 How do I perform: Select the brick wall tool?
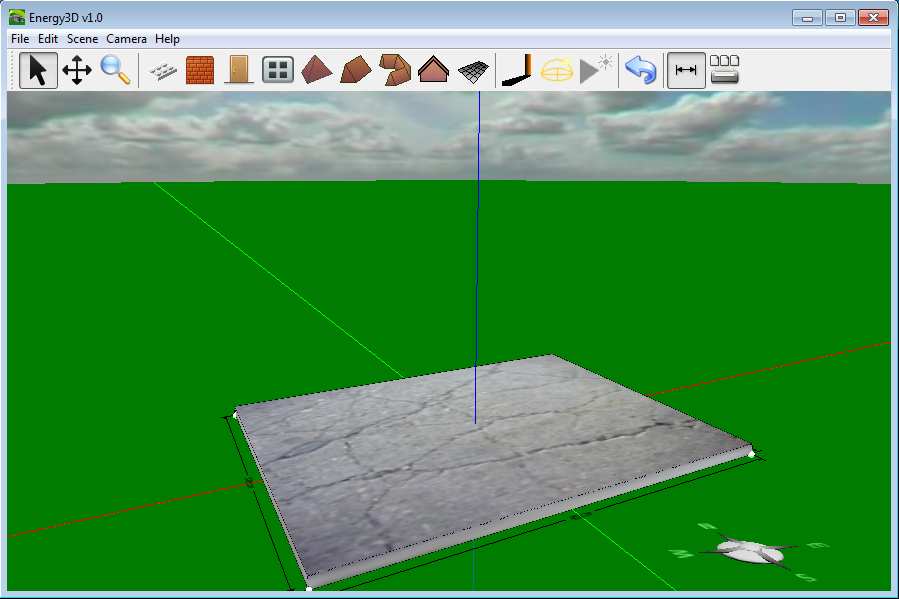pos(200,70)
